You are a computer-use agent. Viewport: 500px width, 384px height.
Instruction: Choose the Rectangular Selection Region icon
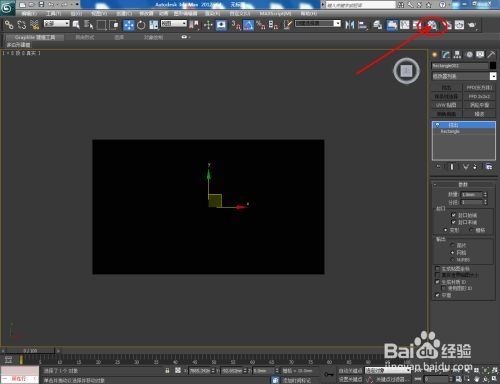101,25
